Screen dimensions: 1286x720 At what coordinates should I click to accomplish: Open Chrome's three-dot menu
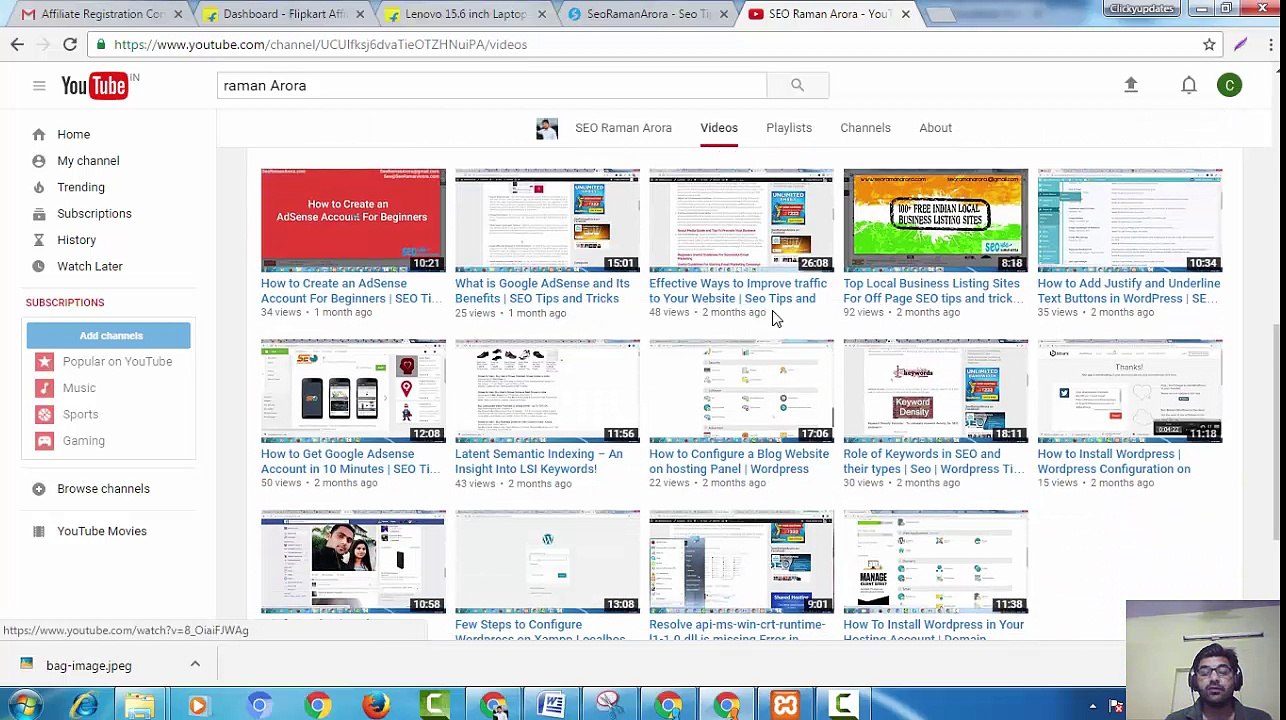pos(1271,44)
